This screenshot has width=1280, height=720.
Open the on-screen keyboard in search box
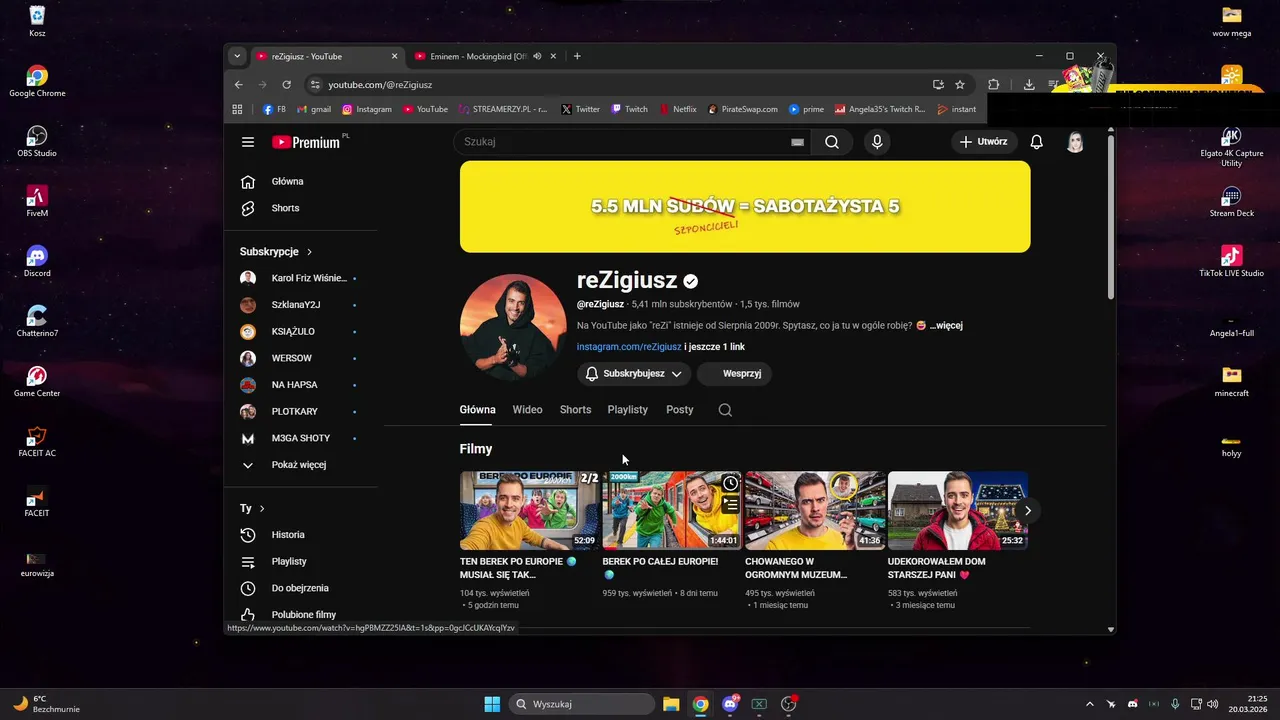pyautogui.click(x=797, y=142)
